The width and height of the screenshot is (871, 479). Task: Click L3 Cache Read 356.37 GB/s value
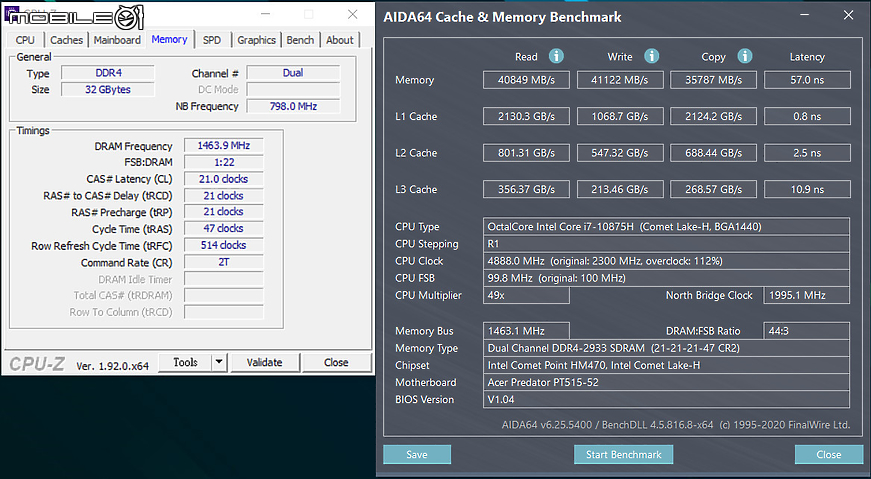[526, 189]
